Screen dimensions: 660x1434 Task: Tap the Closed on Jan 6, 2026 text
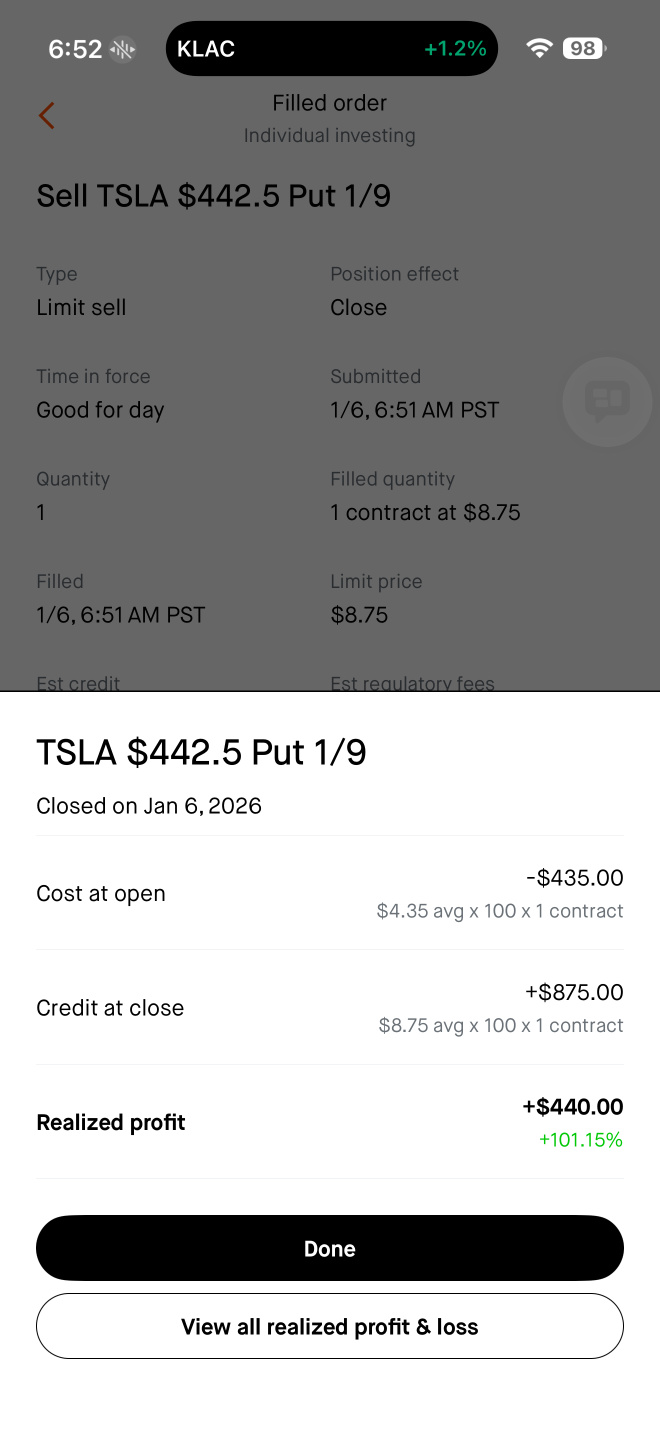pos(149,806)
